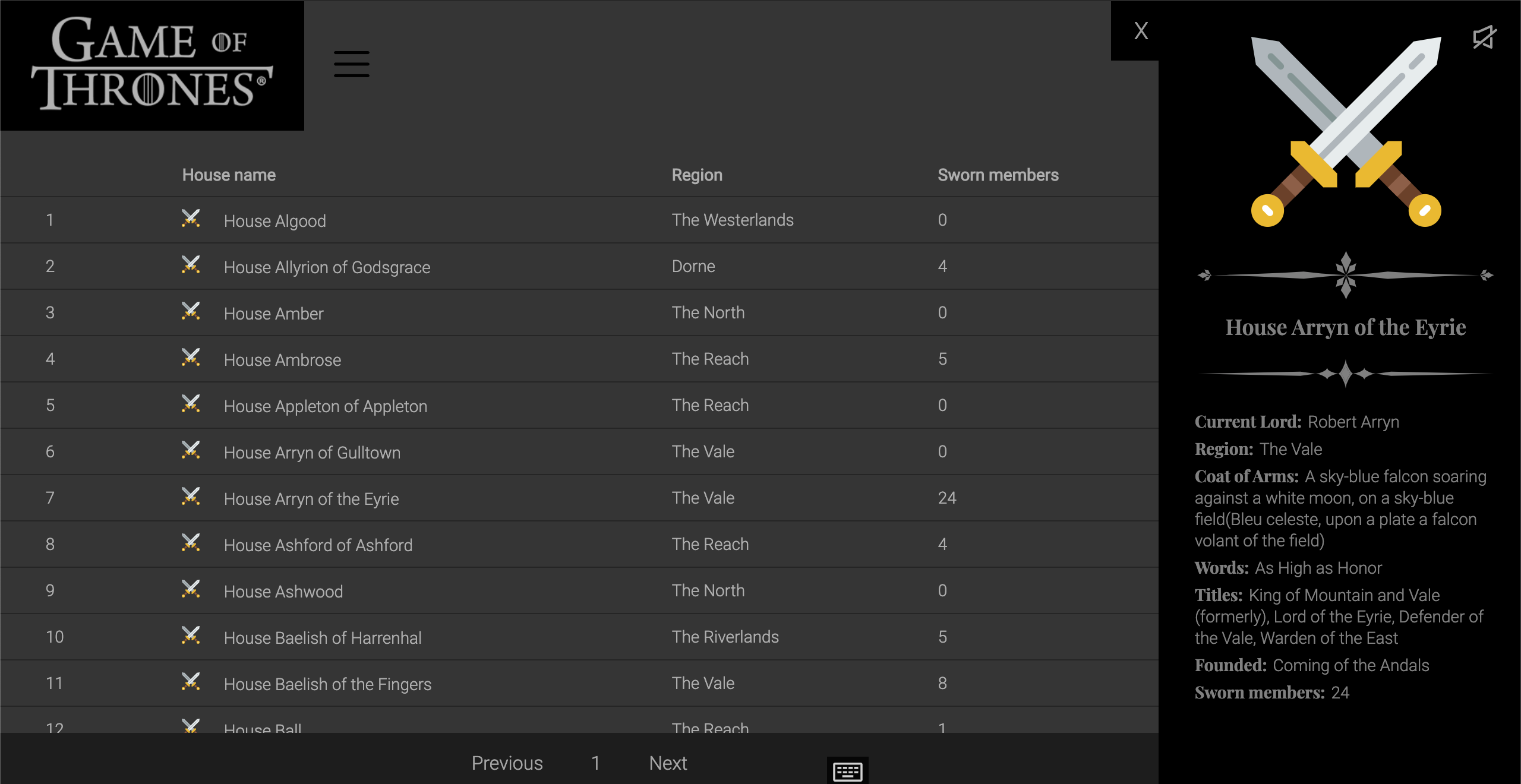The width and height of the screenshot is (1521, 784).
Task: Go to the Next page
Action: pos(668,763)
